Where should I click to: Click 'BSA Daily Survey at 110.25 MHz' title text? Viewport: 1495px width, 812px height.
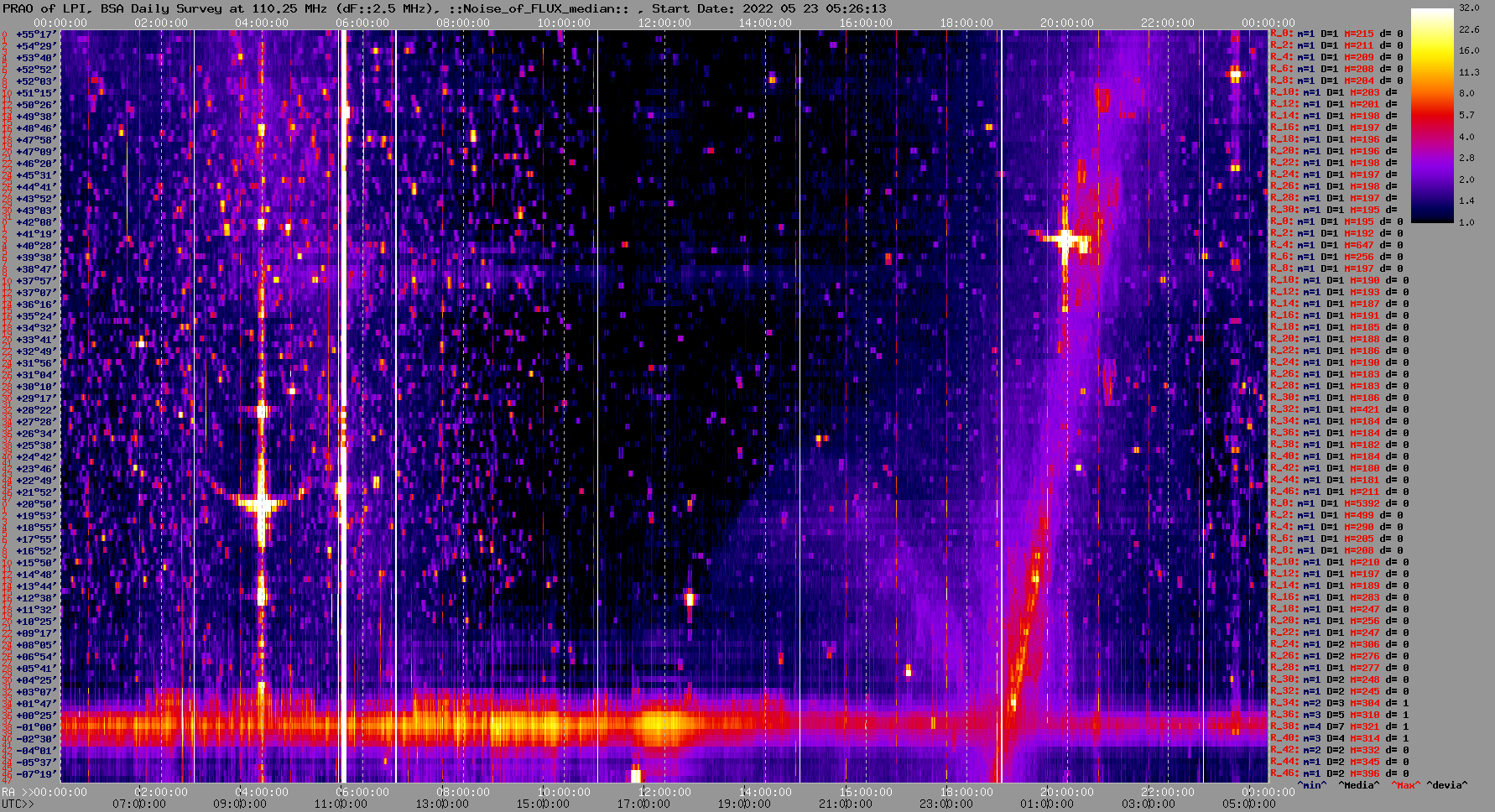[x=215, y=8]
